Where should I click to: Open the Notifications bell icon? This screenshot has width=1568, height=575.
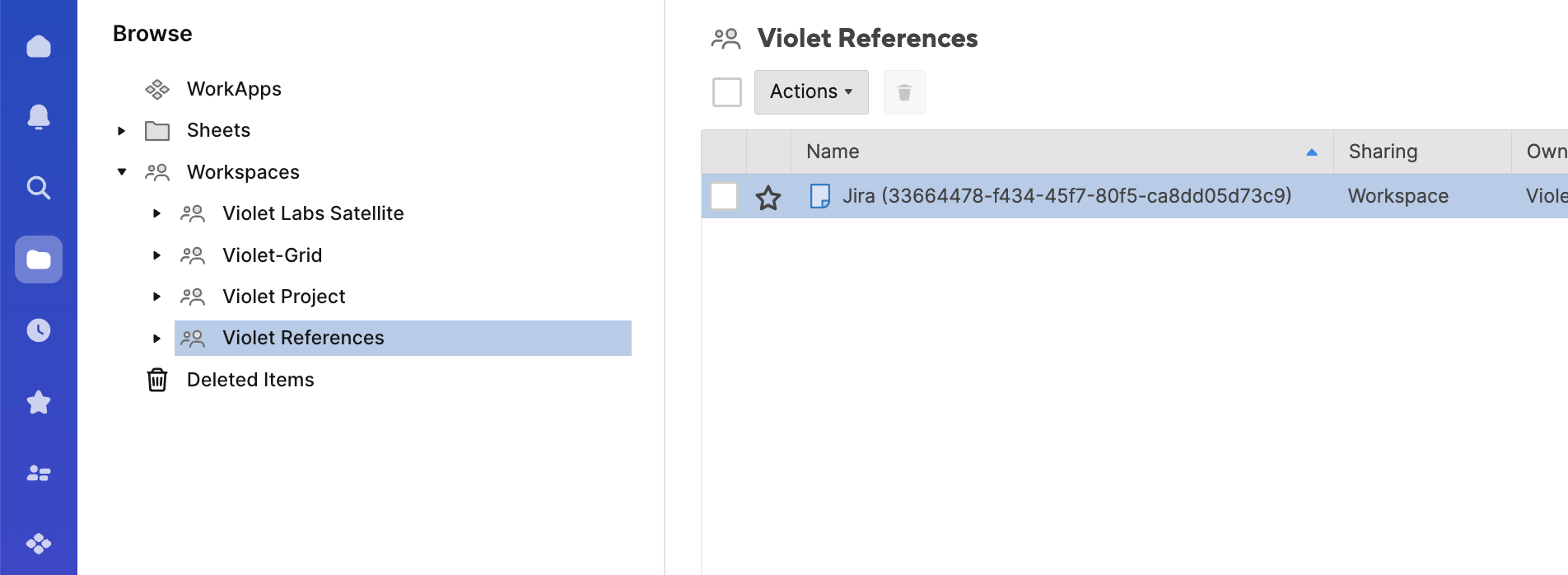(39, 117)
